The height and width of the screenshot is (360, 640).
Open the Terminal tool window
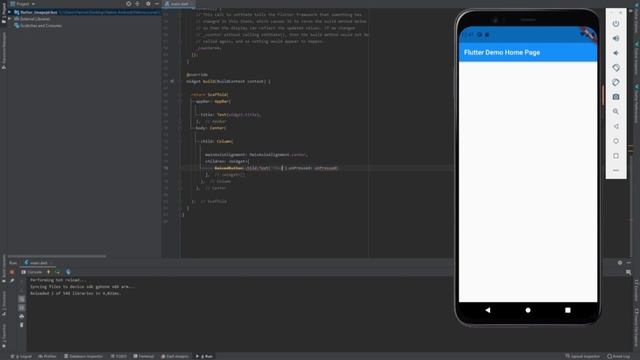[144, 356]
